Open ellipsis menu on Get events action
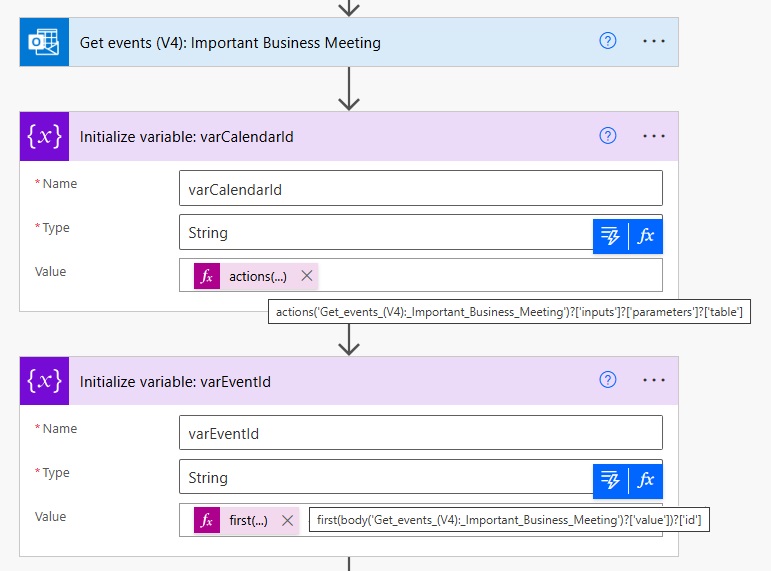This screenshot has height=571, width=771. click(653, 41)
